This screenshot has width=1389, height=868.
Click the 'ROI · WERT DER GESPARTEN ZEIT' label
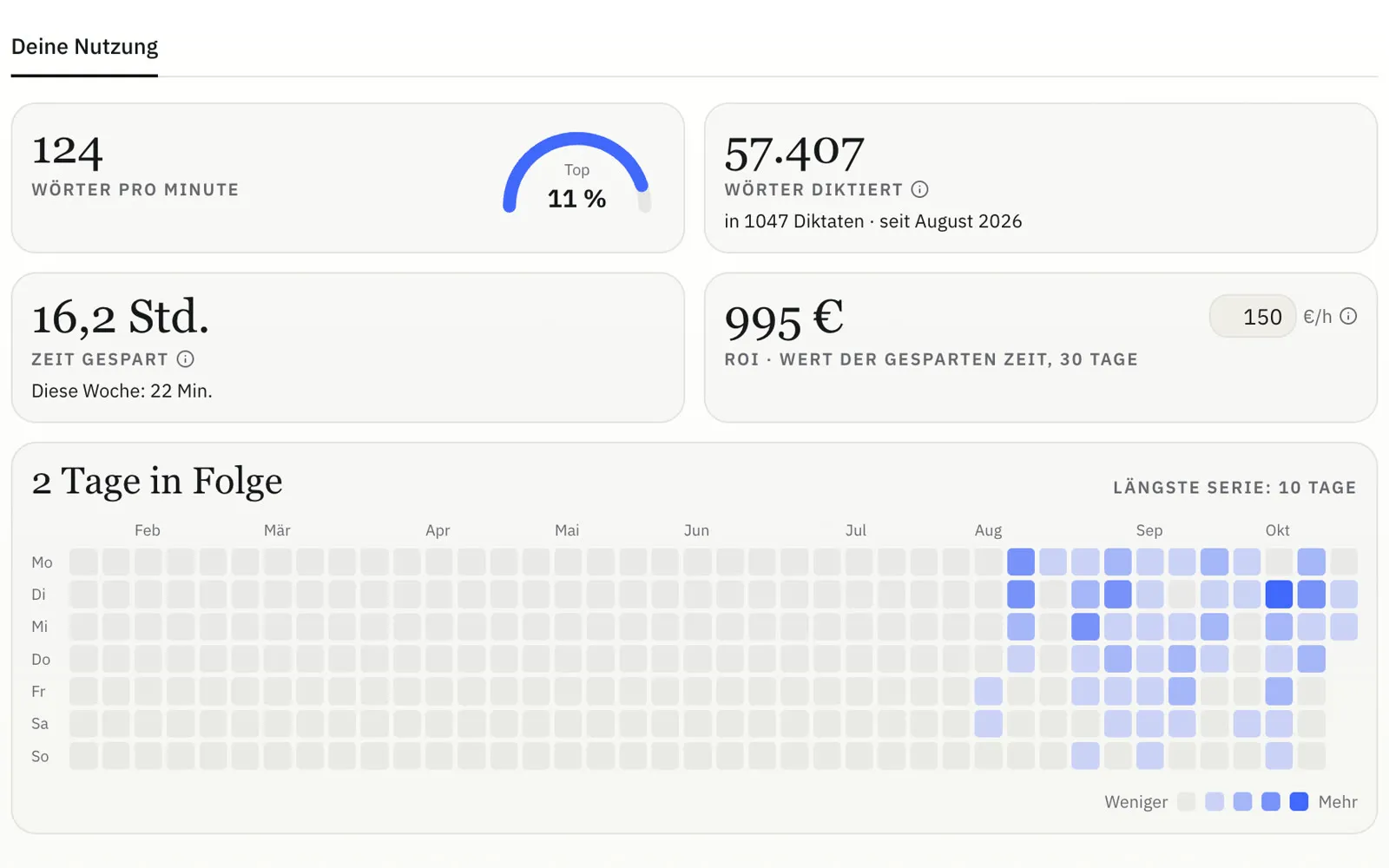[x=931, y=359]
